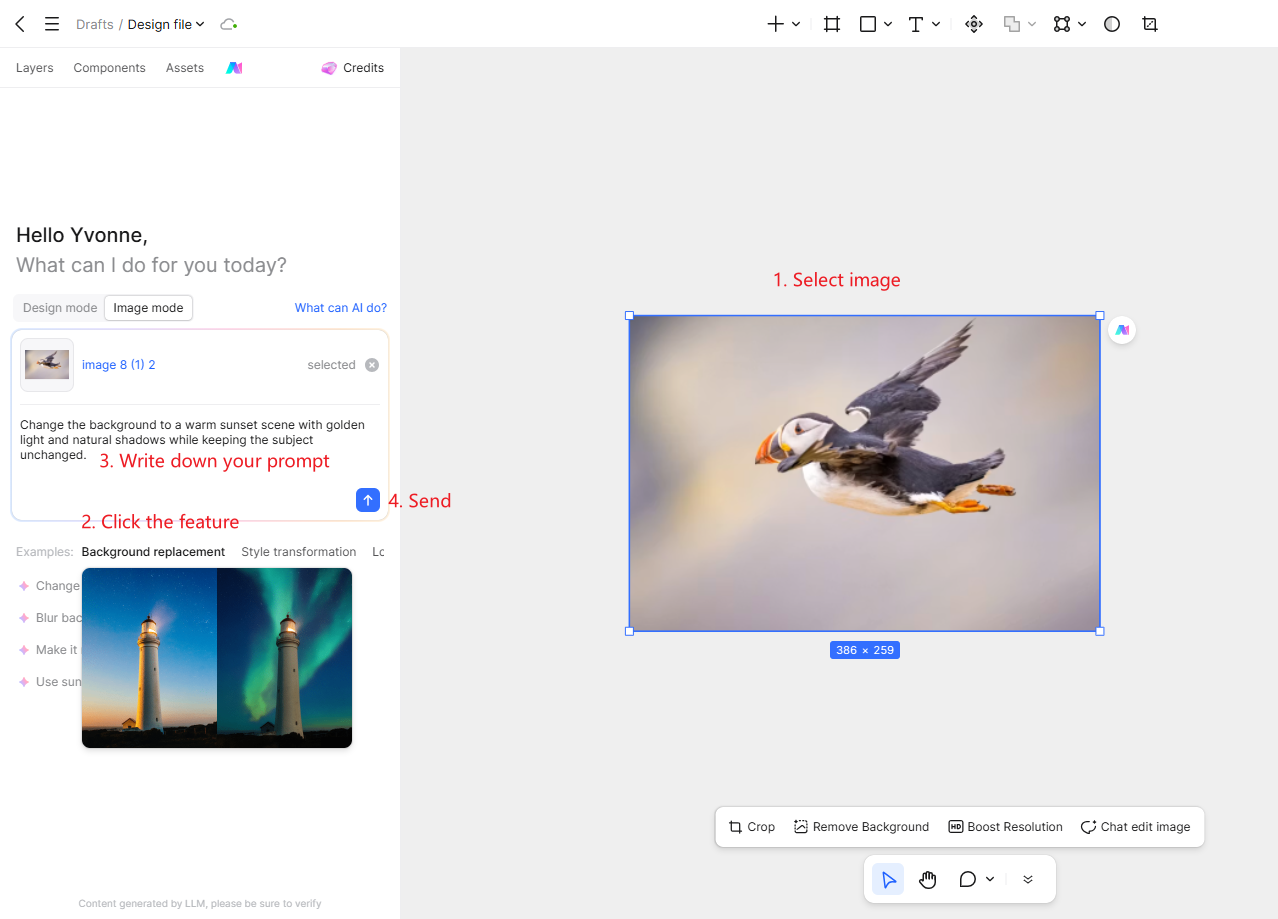Screen dimensions: 1278x919
Task: Click Chat edit image
Action: 1135,827
